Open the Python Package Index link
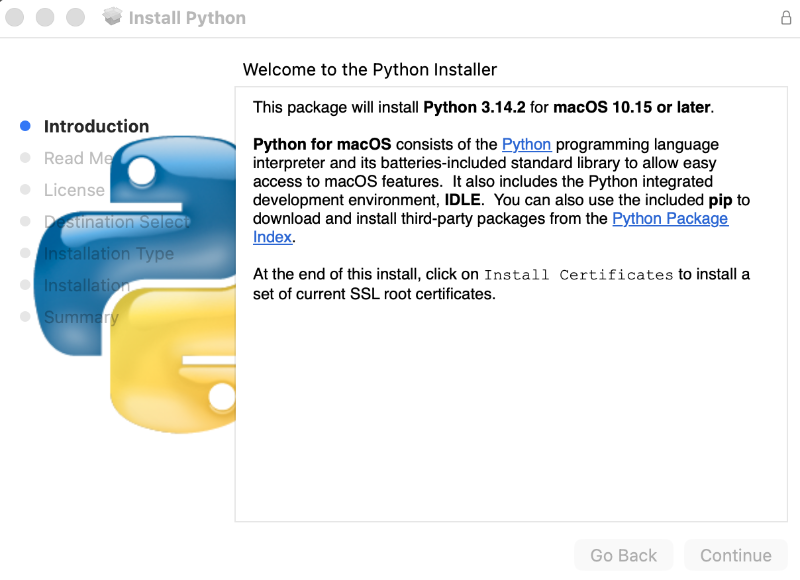The height and width of the screenshot is (580, 800). (670, 218)
